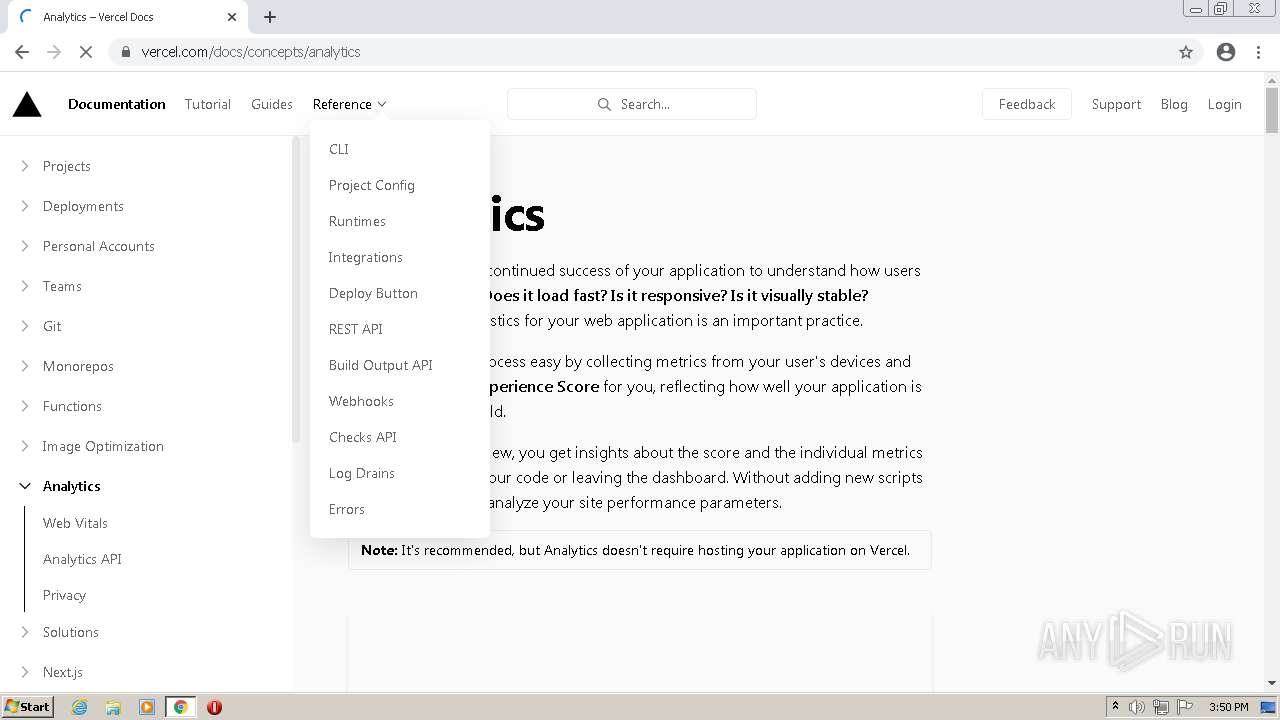Select CLI from Reference menu

coord(339,149)
